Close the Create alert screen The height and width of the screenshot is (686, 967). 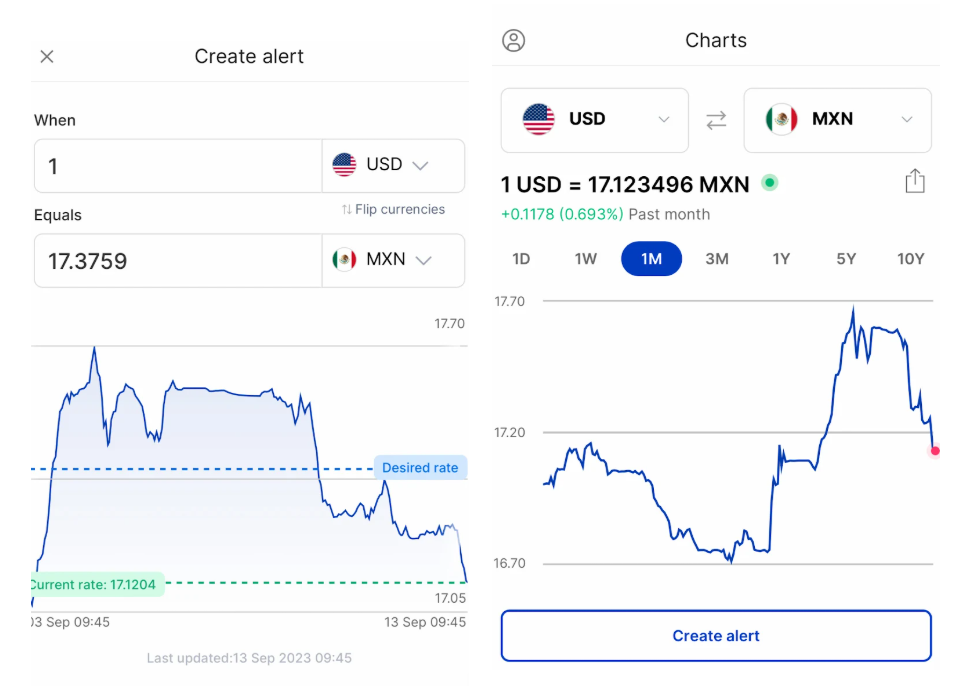click(47, 57)
